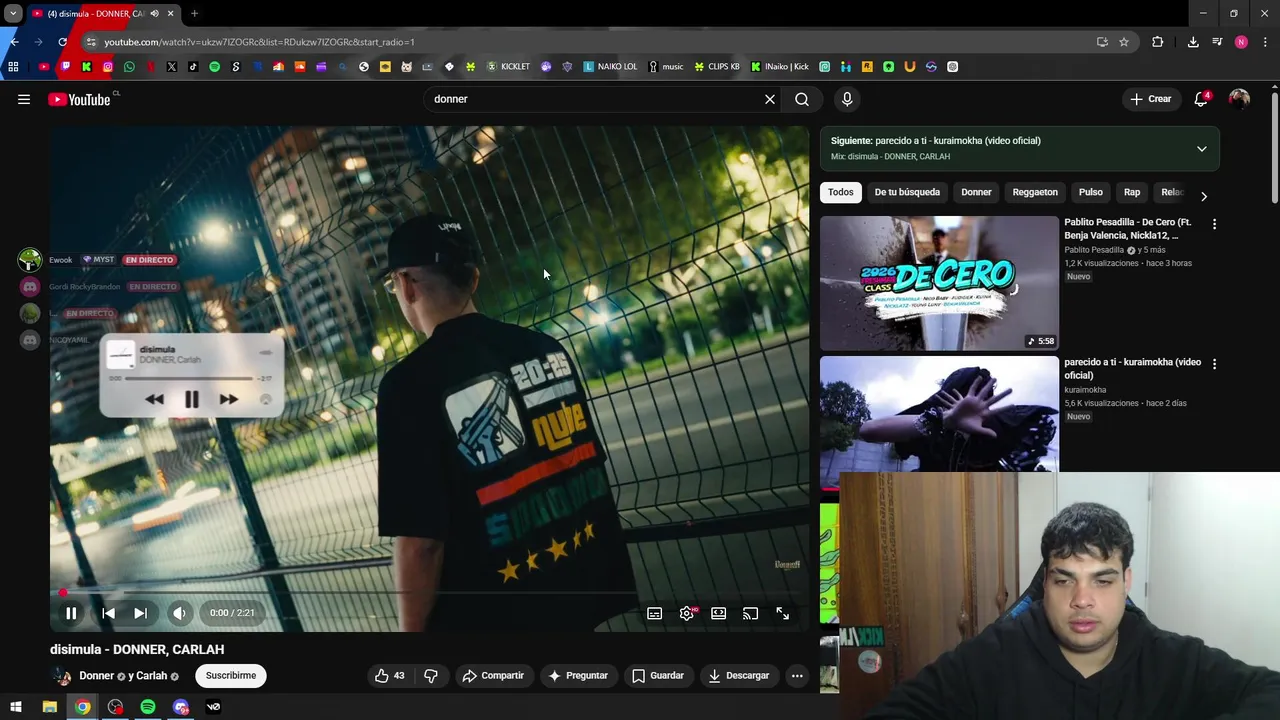Viewport: 1280px width, 720px height.
Task: Show more filter chips with right arrow
Action: click(x=1204, y=196)
